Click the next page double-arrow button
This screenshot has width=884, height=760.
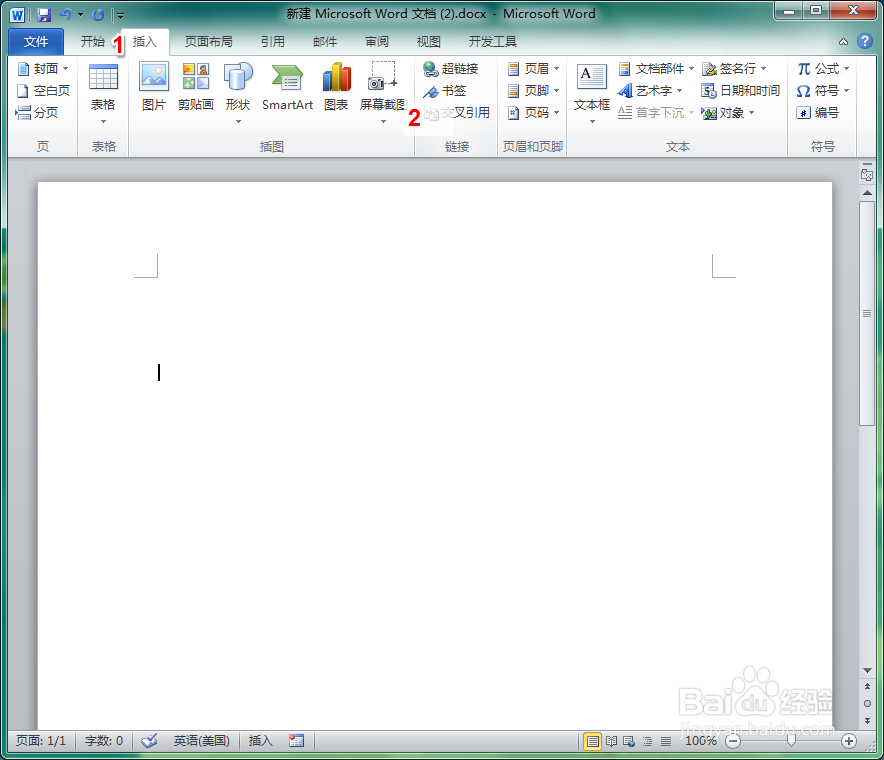867,721
